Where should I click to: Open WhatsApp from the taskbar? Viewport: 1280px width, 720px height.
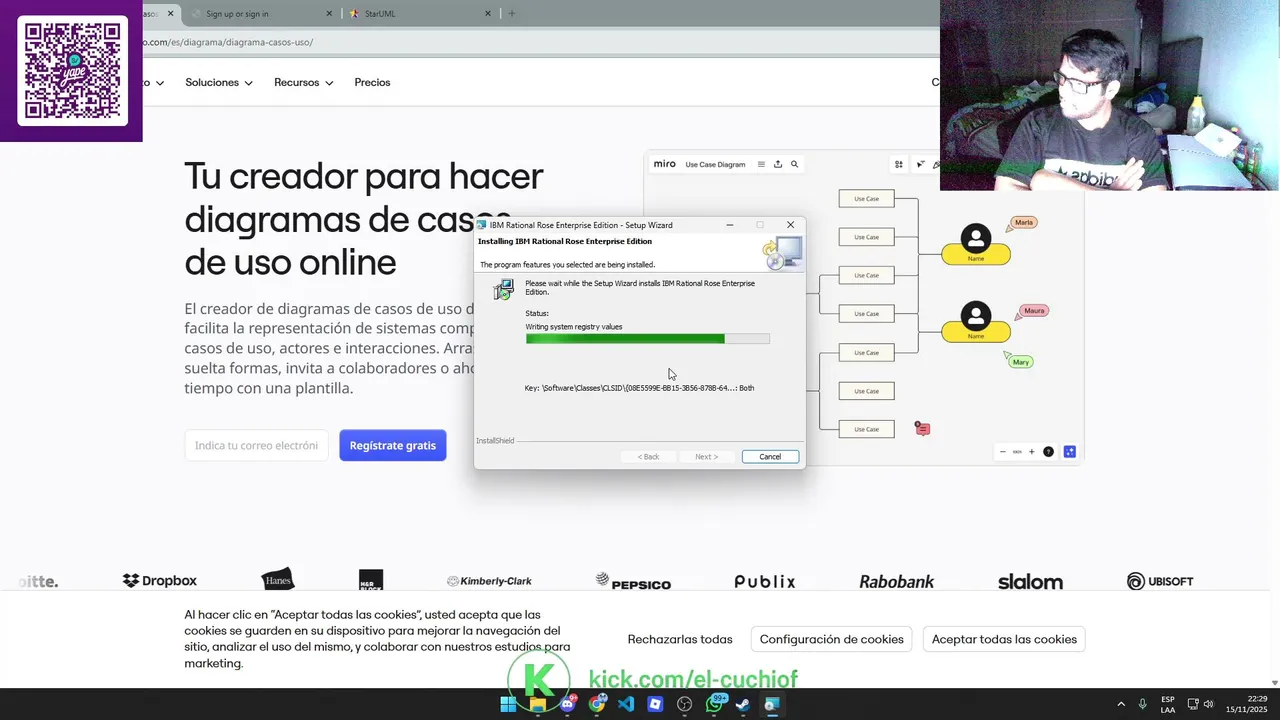(x=714, y=704)
